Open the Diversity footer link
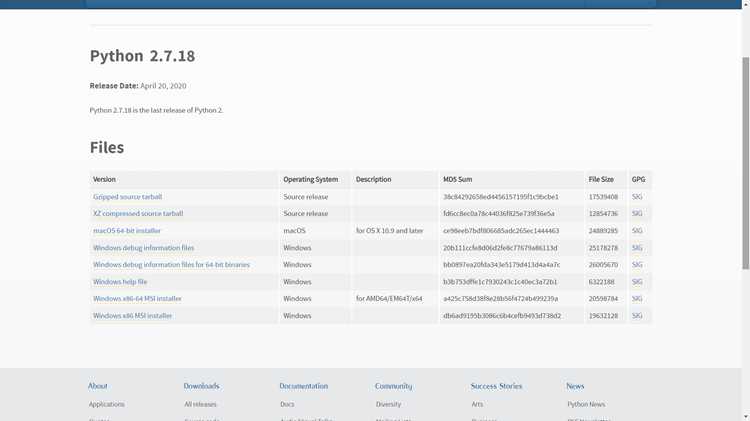 point(388,404)
